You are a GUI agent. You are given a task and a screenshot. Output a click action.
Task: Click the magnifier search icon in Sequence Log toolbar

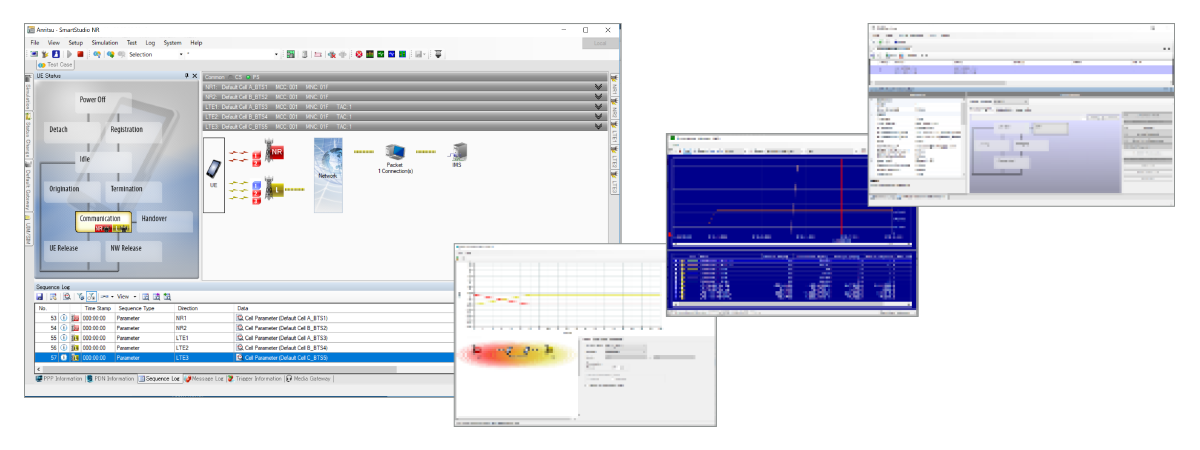click(67, 296)
